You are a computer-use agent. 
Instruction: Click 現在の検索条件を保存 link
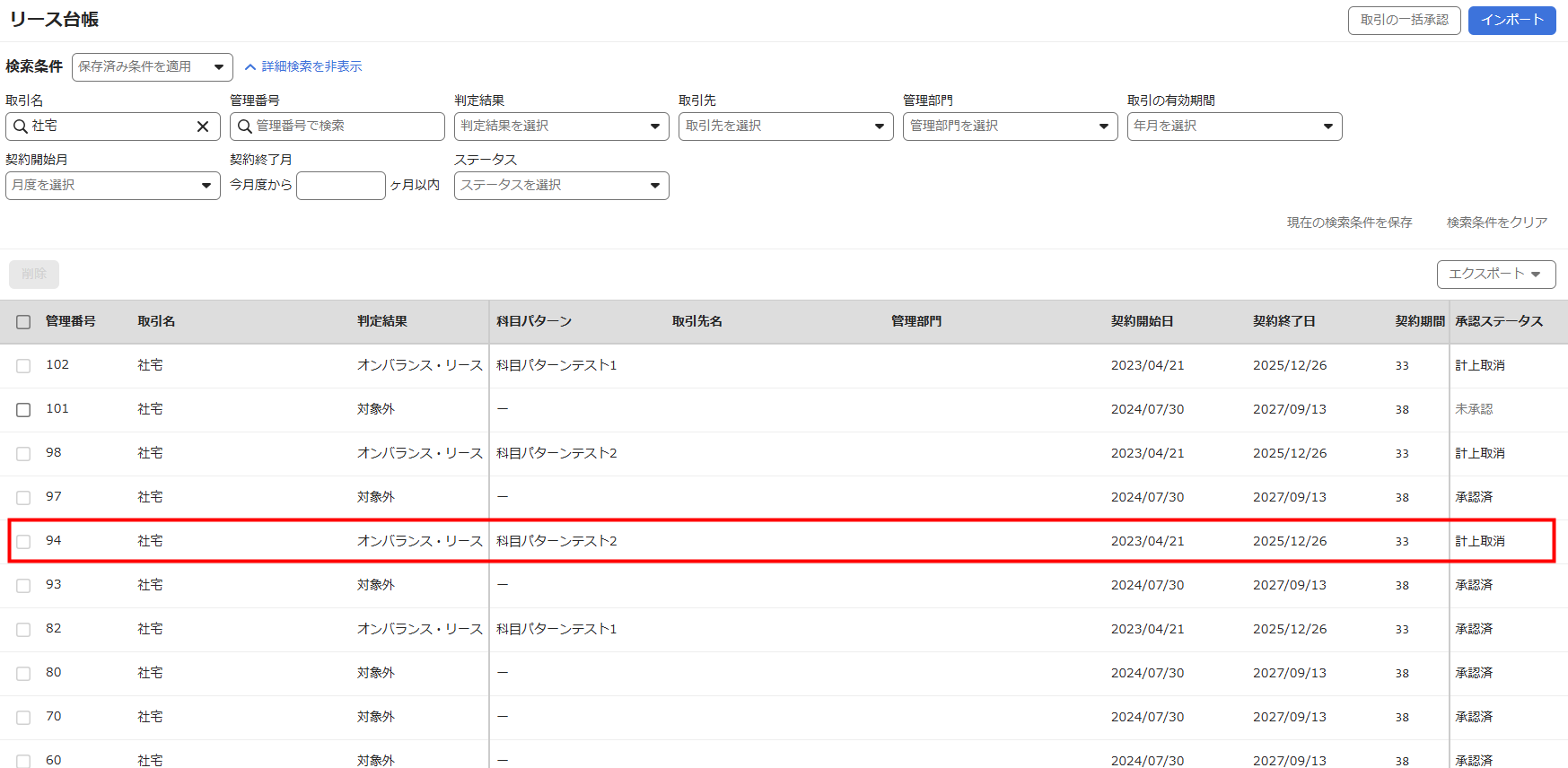click(1349, 223)
